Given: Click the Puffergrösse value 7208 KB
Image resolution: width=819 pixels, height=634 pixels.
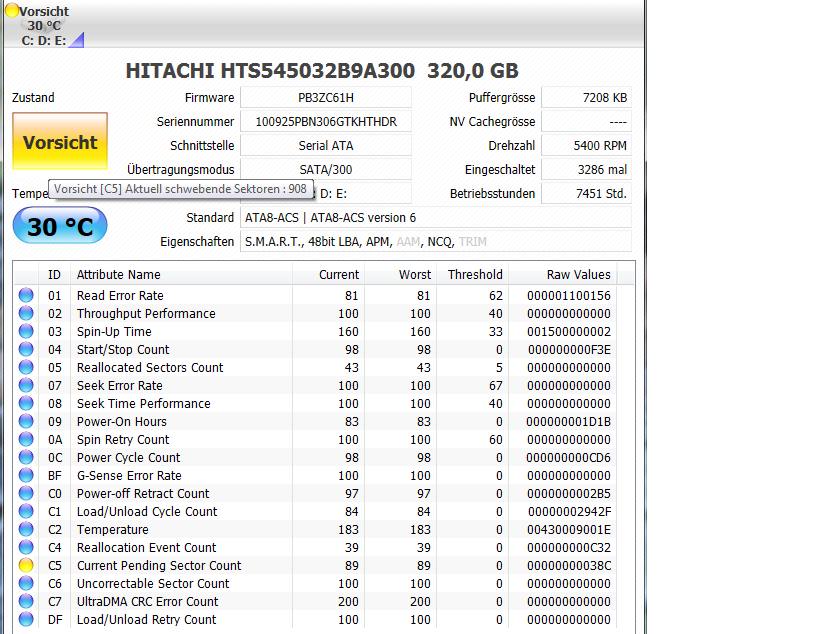Looking at the screenshot, I should tap(587, 98).
